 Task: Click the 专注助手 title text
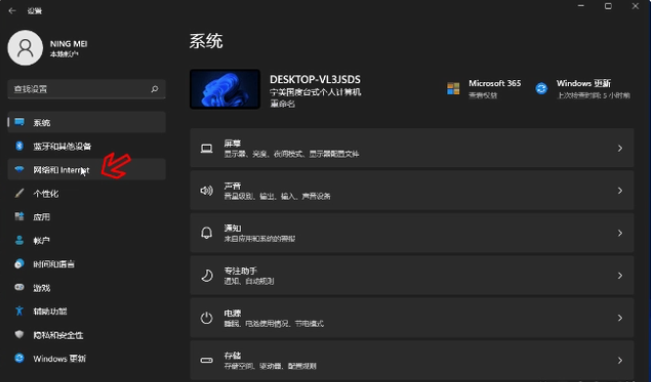241,271
